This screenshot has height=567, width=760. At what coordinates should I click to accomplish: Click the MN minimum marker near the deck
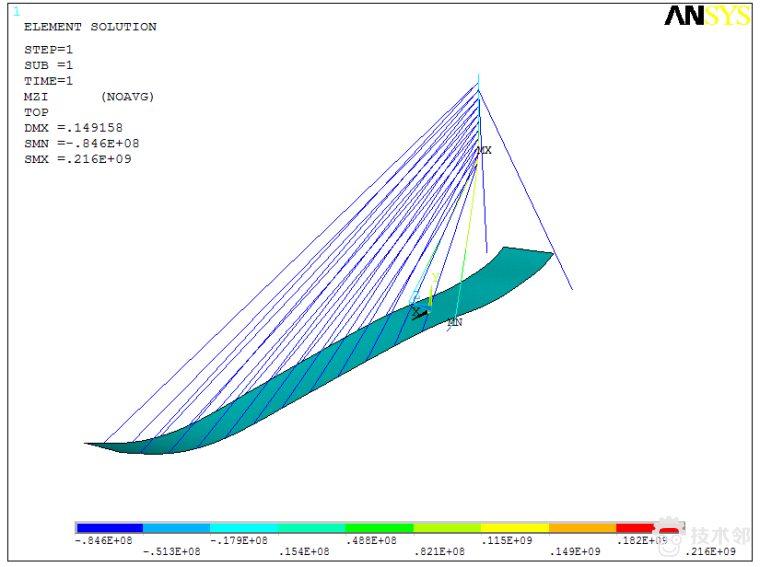pos(454,322)
